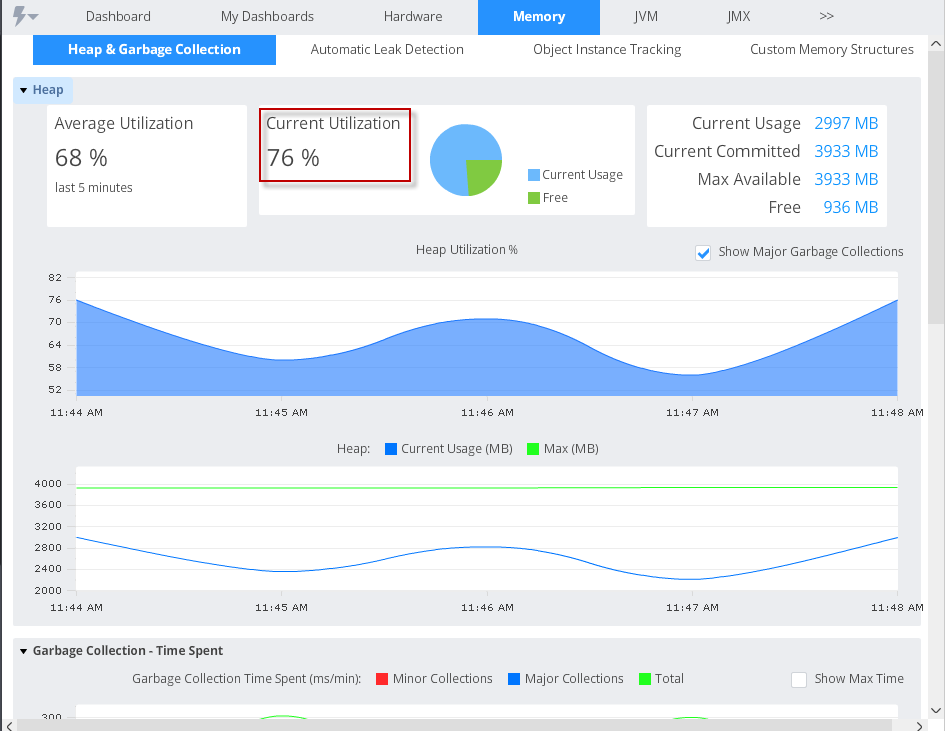945x731 pixels.
Task: Go to the JVM tab
Action: coord(645,16)
